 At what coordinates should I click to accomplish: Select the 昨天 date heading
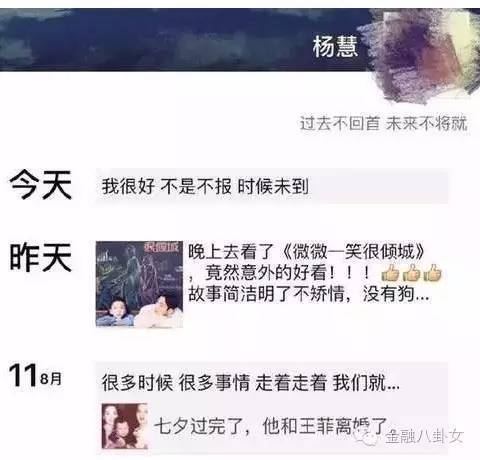click(x=41, y=257)
